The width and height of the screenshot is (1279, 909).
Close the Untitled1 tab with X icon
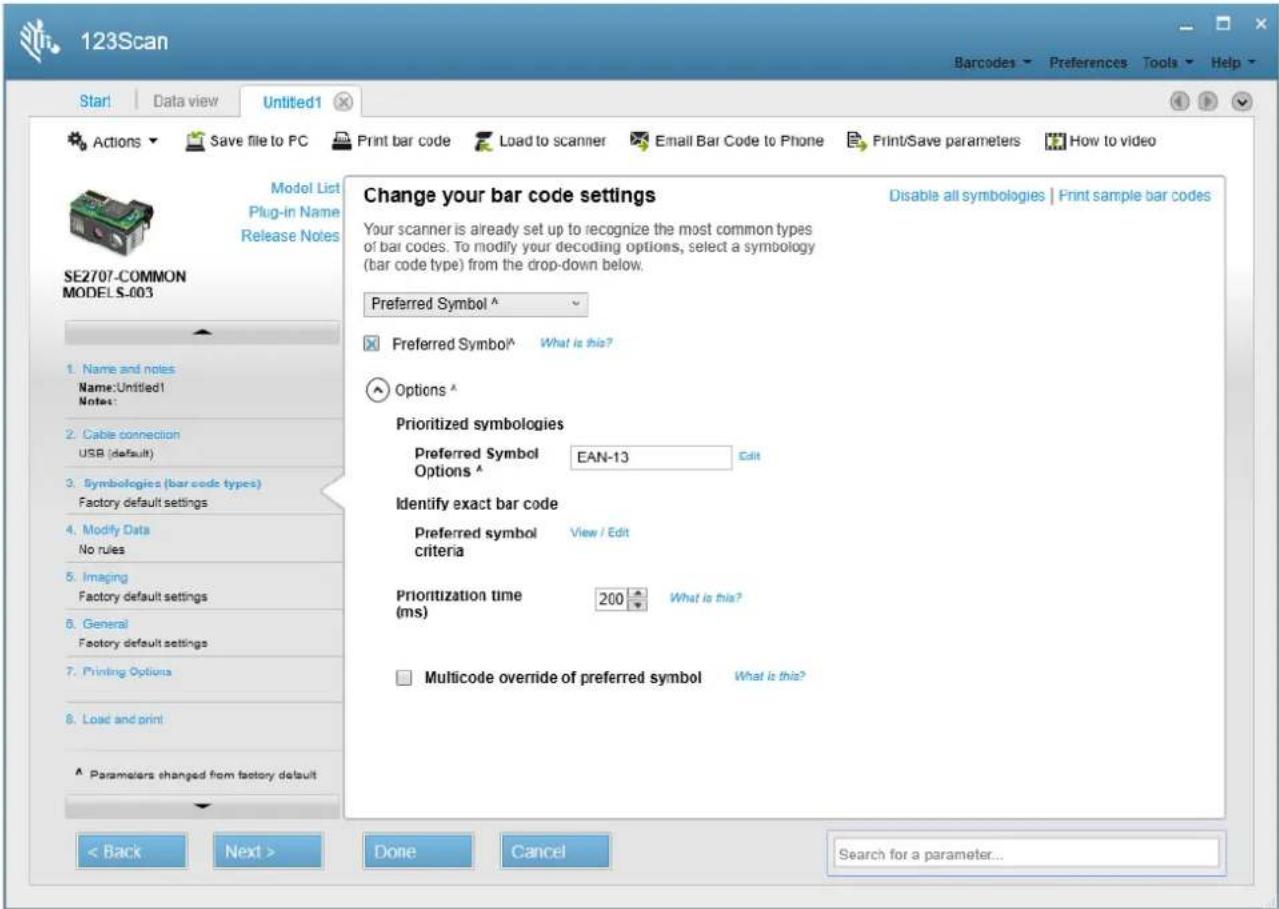342,101
